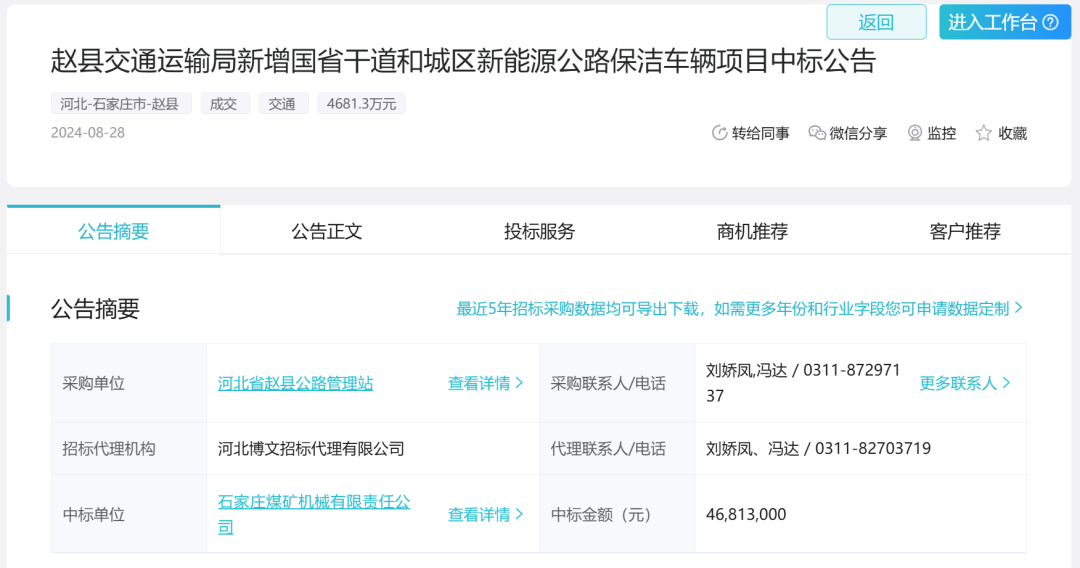Open 河北省赵县公路管理站 link

coord(295,383)
